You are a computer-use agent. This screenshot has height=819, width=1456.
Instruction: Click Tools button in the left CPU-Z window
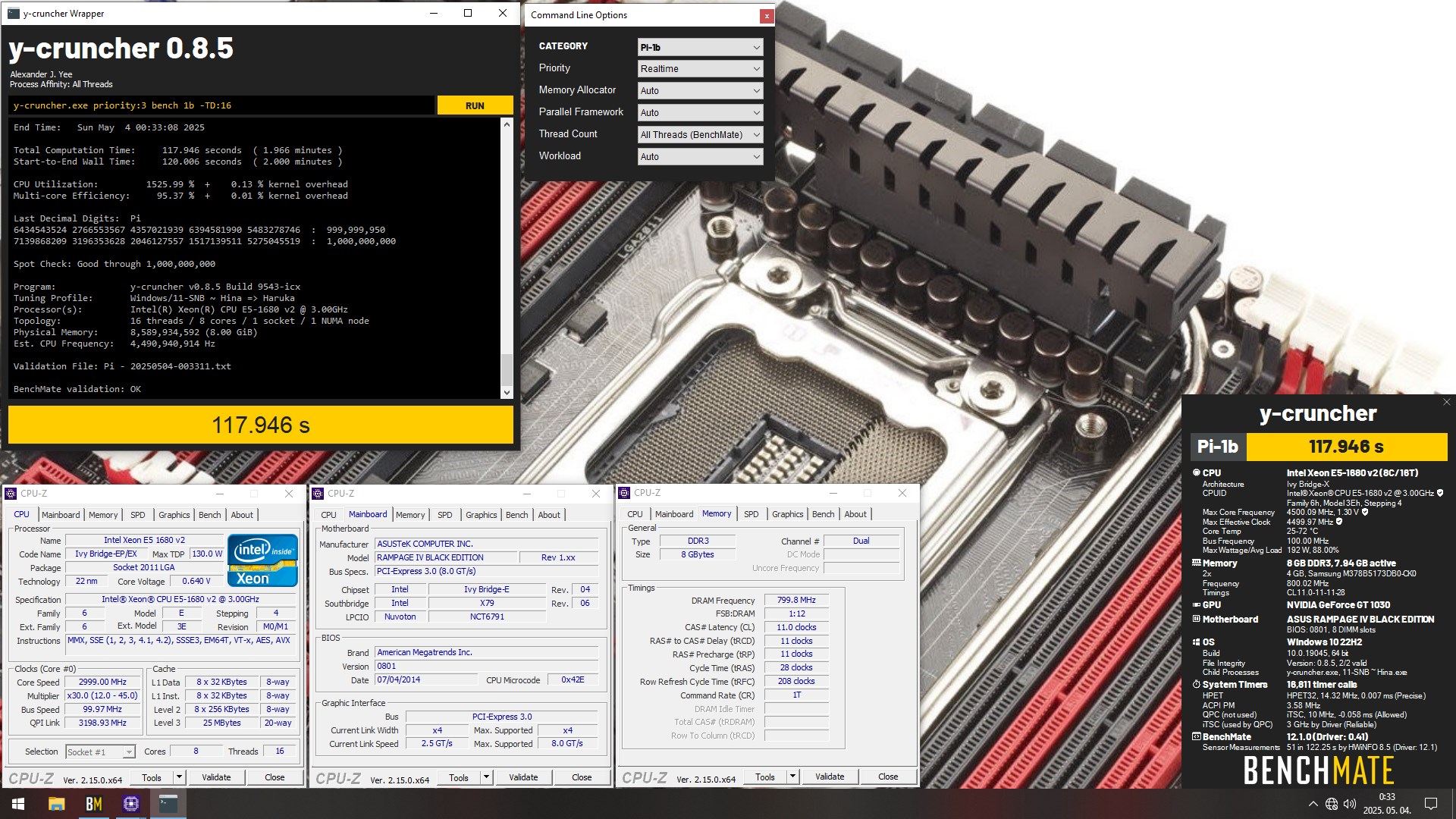[152, 778]
